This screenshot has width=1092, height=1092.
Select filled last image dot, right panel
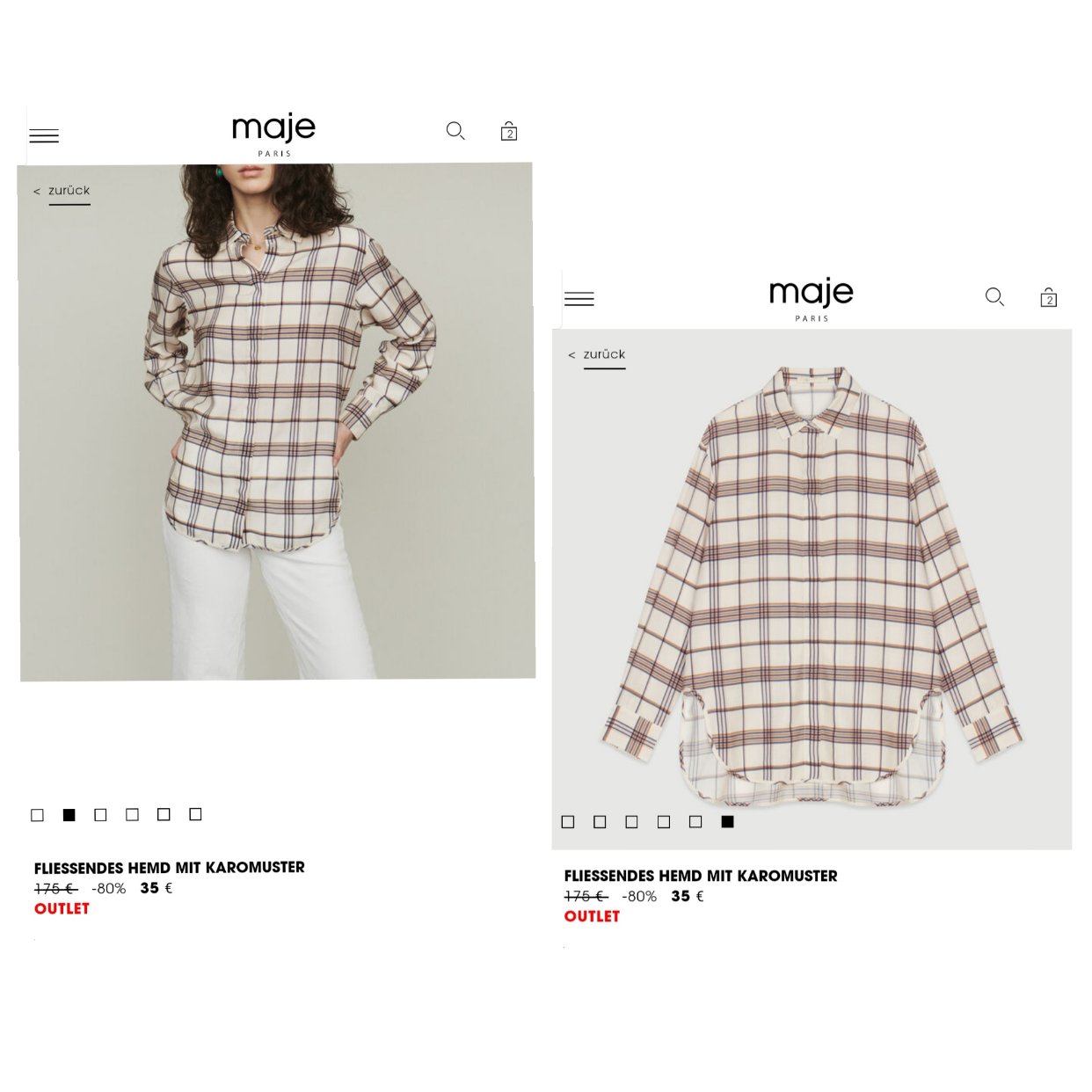point(727,821)
